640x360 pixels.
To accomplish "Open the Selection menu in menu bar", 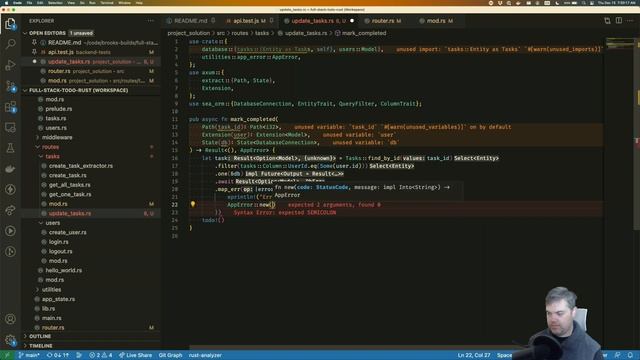I will point(55,3).
